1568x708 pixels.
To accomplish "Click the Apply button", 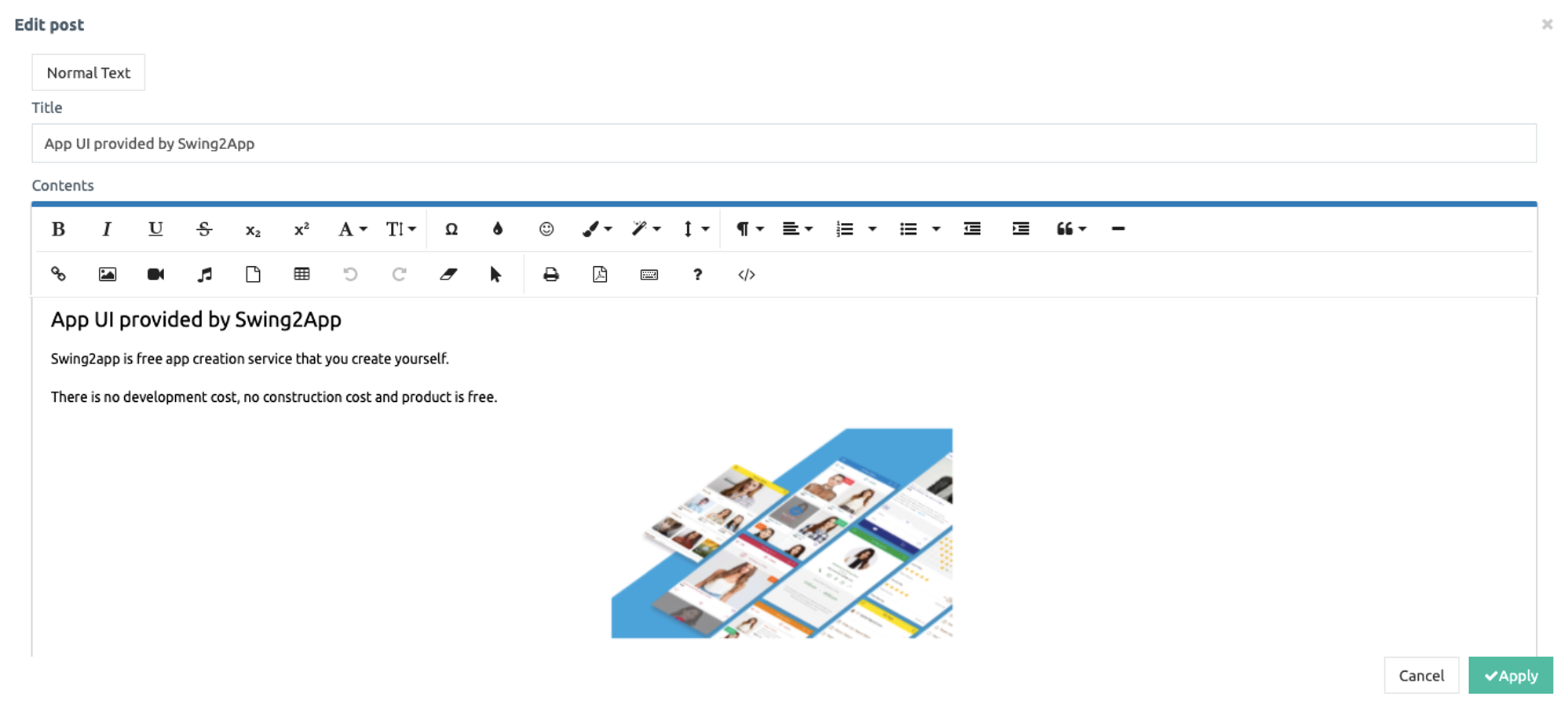I will (x=1510, y=675).
